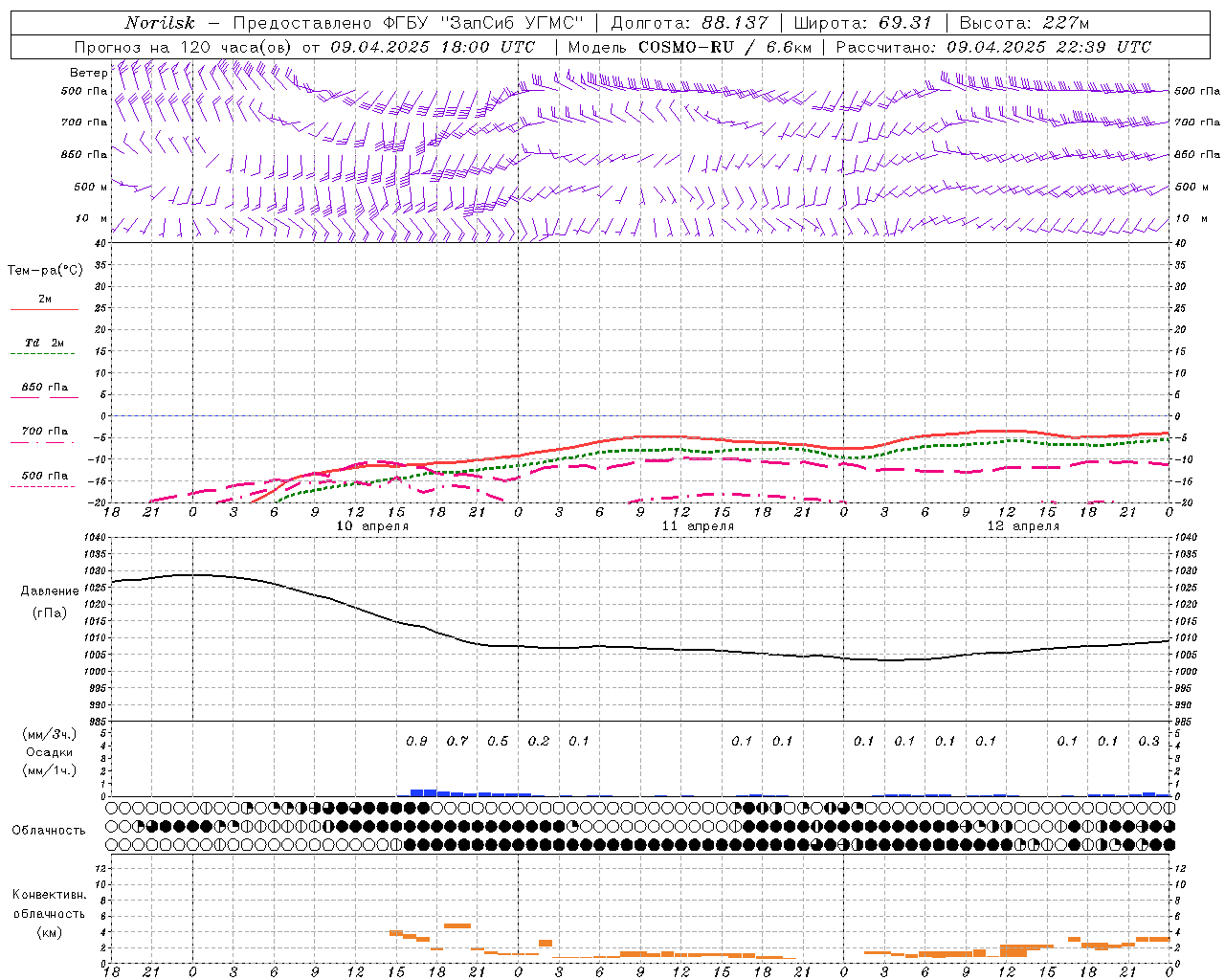Click the "850 гПа" temperature legend entry
1225x980 pixels.
(x=44, y=388)
